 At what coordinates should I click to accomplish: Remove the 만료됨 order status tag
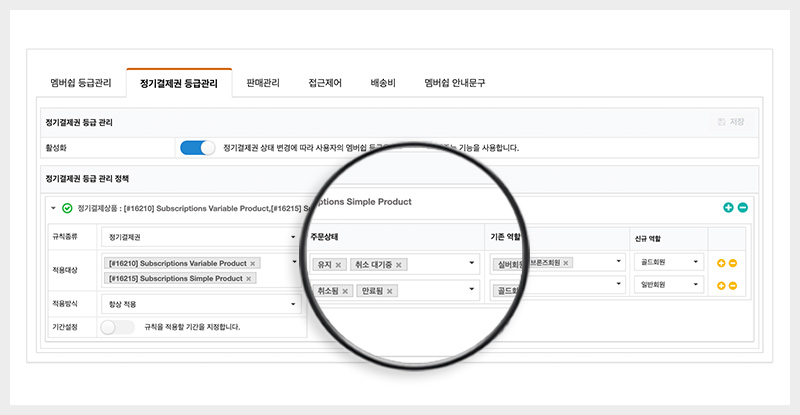(x=390, y=291)
